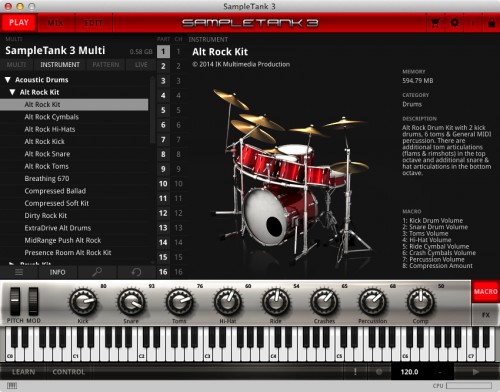Click the highlighted Alt Rock Kit row
This screenshot has width=500, height=392.
click(x=74, y=104)
